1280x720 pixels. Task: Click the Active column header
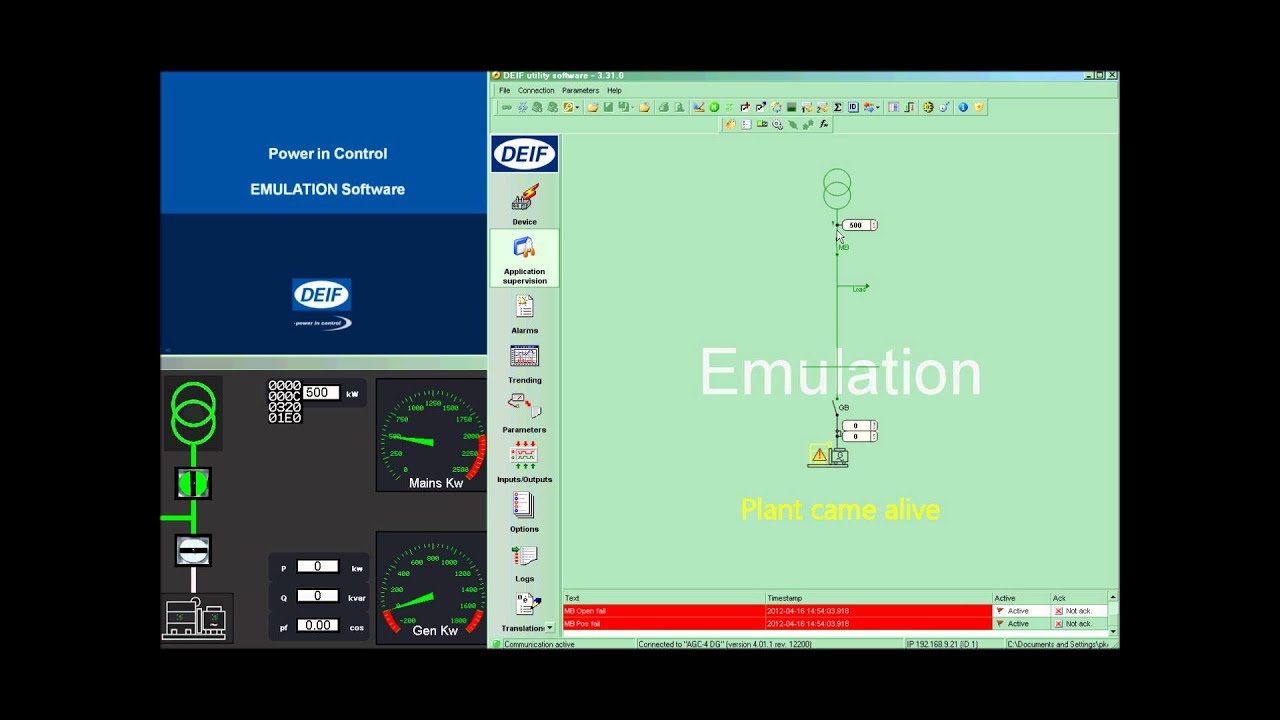(x=1021, y=598)
